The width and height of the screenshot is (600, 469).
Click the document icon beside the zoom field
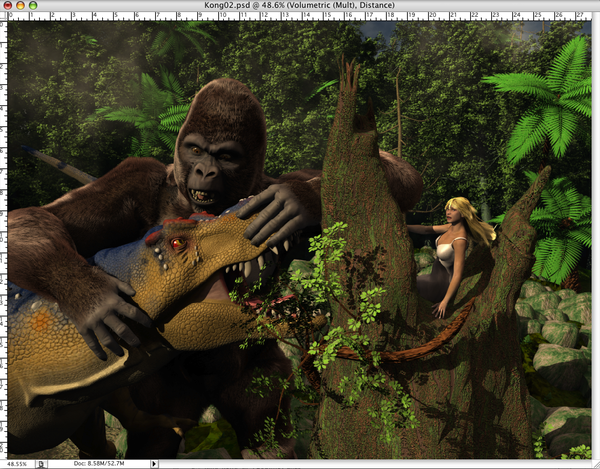tap(41, 464)
